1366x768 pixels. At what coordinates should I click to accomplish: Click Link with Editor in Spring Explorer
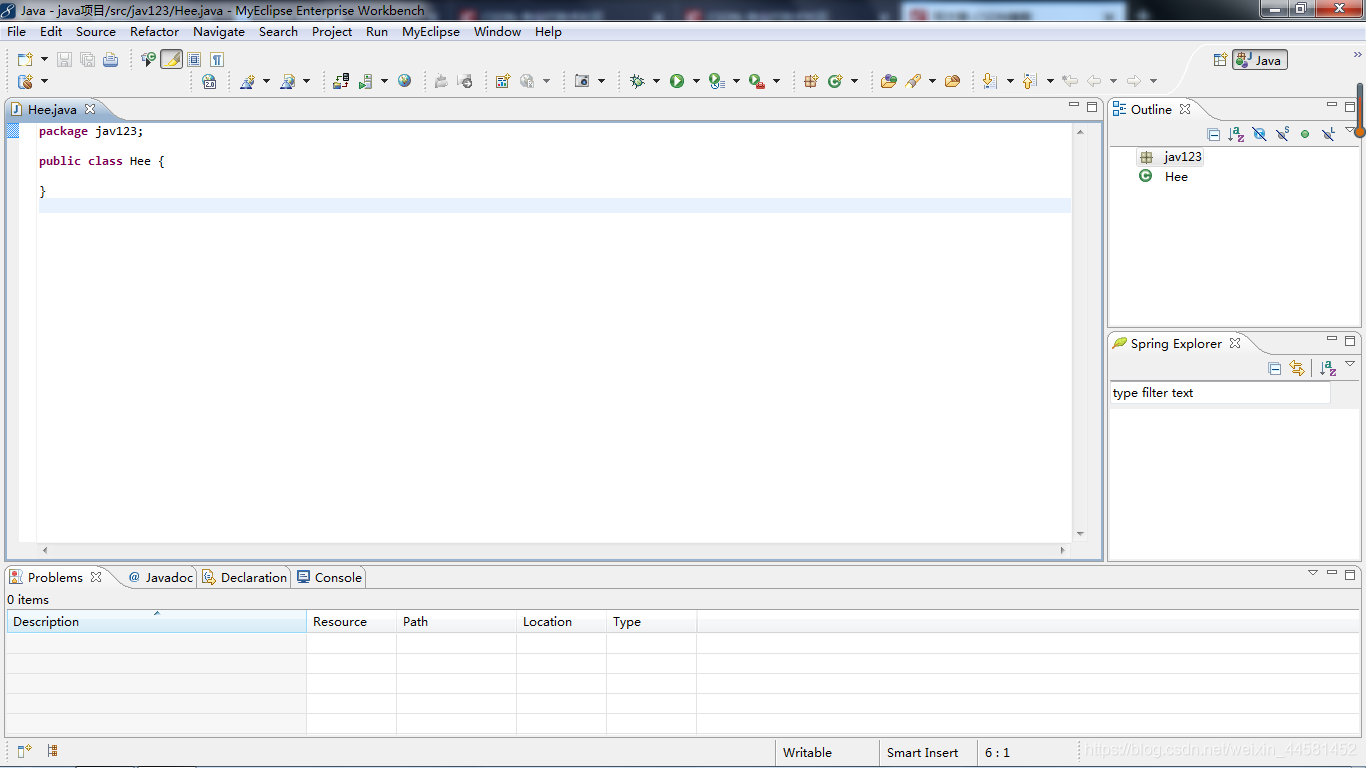[x=1297, y=368]
